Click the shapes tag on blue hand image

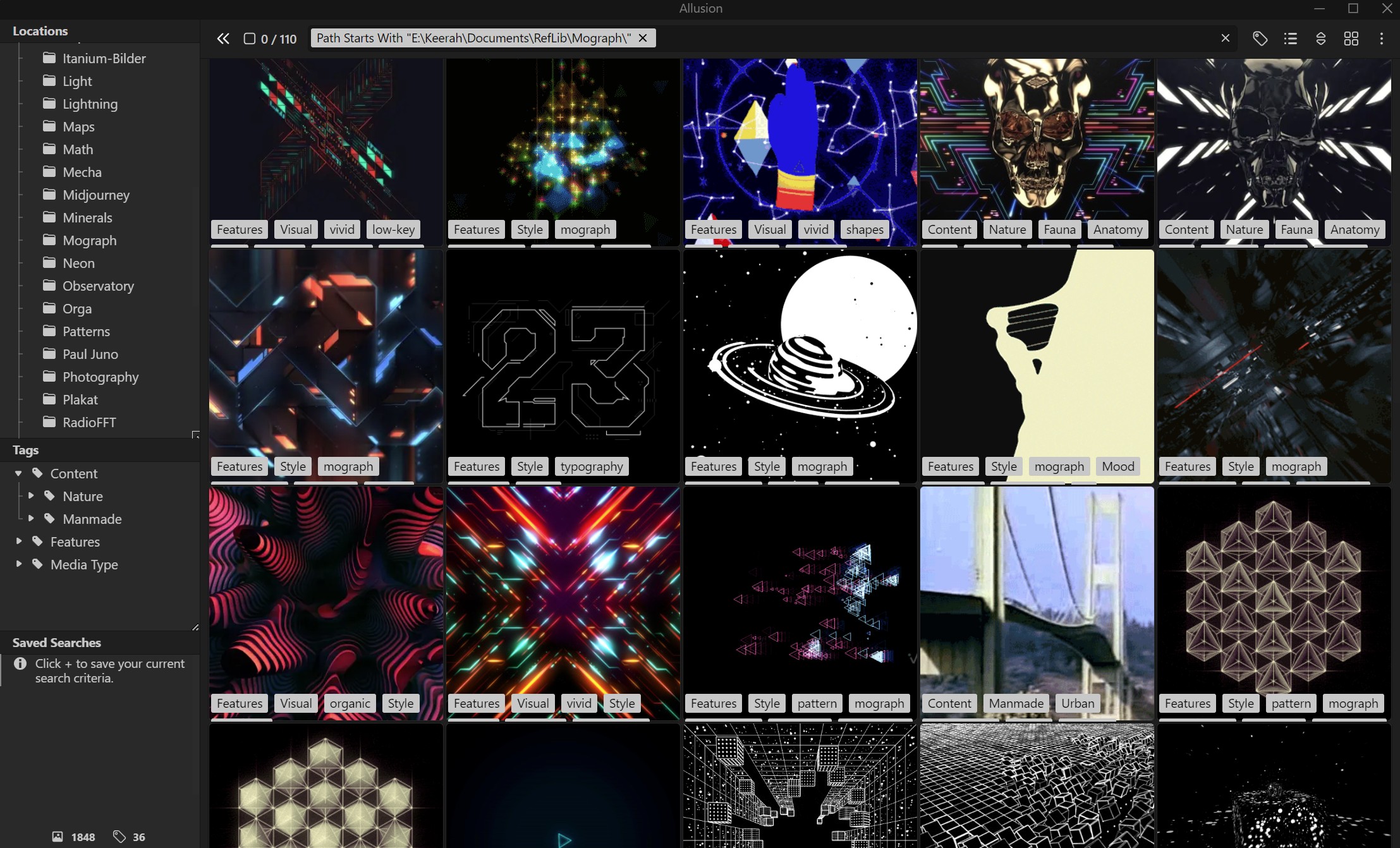point(865,229)
